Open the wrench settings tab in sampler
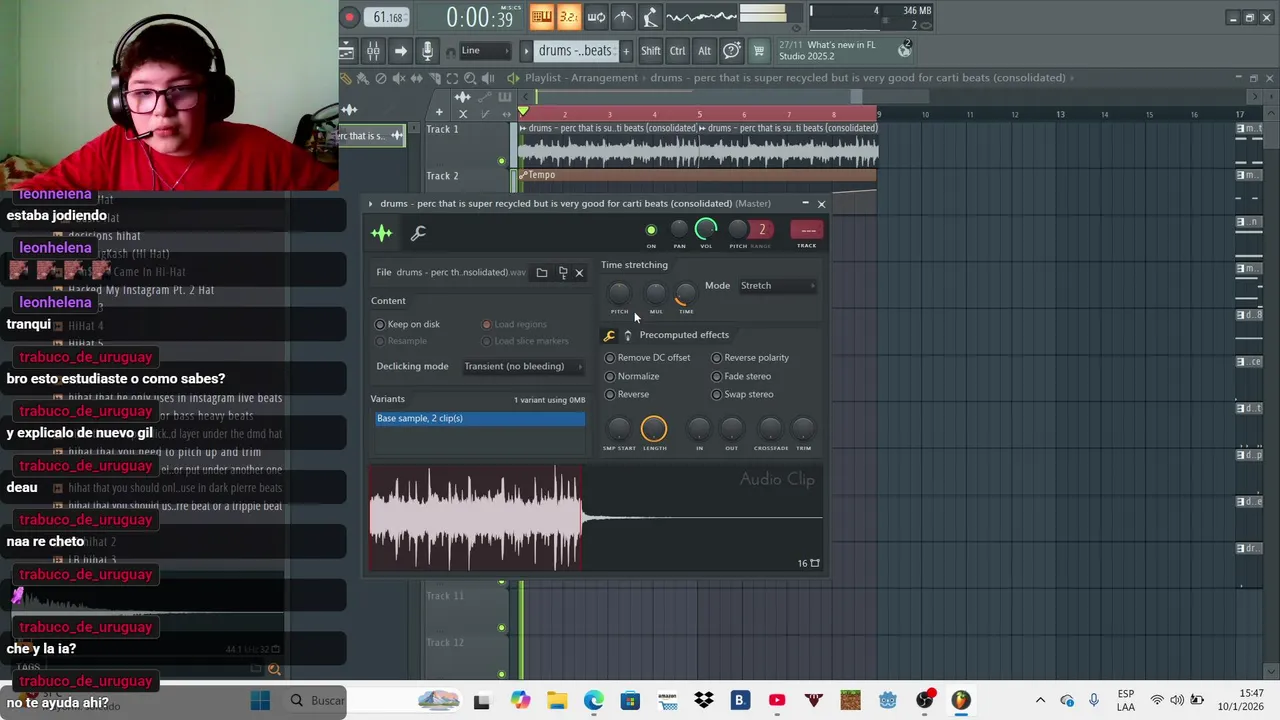Viewport: 1280px width, 720px height. [x=418, y=233]
